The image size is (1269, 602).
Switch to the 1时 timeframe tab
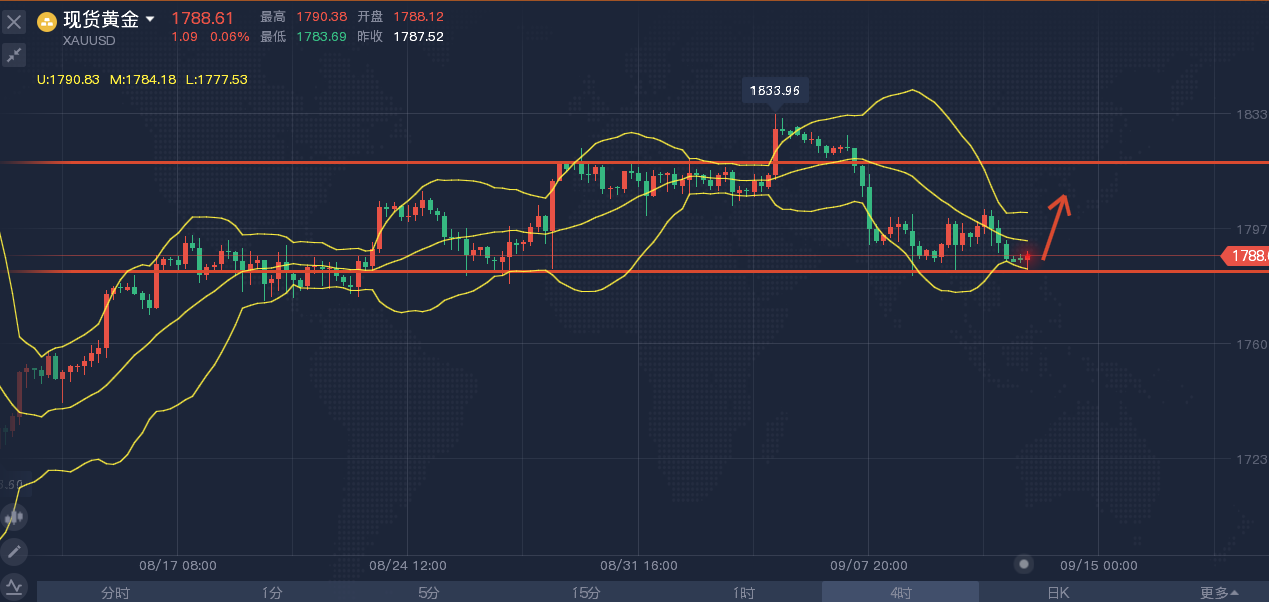pyautogui.click(x=743, y=592)
